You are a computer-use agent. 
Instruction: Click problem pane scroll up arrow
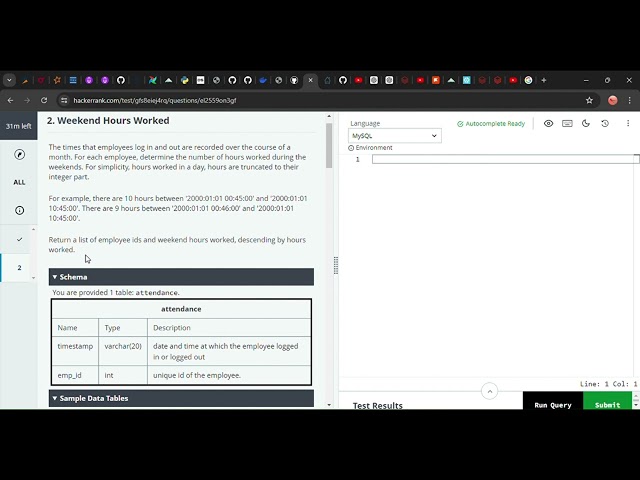pos(329,117)
